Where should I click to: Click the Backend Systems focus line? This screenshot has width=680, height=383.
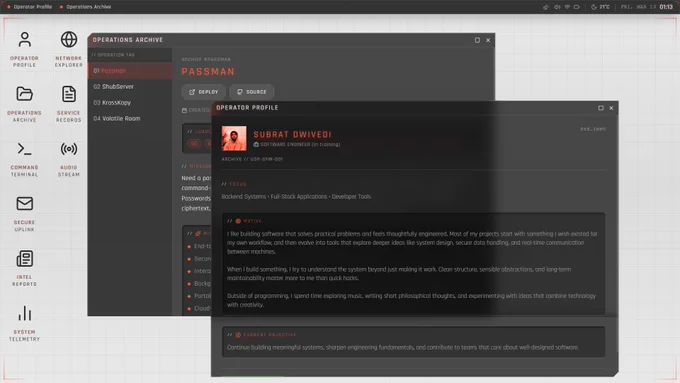296,196
